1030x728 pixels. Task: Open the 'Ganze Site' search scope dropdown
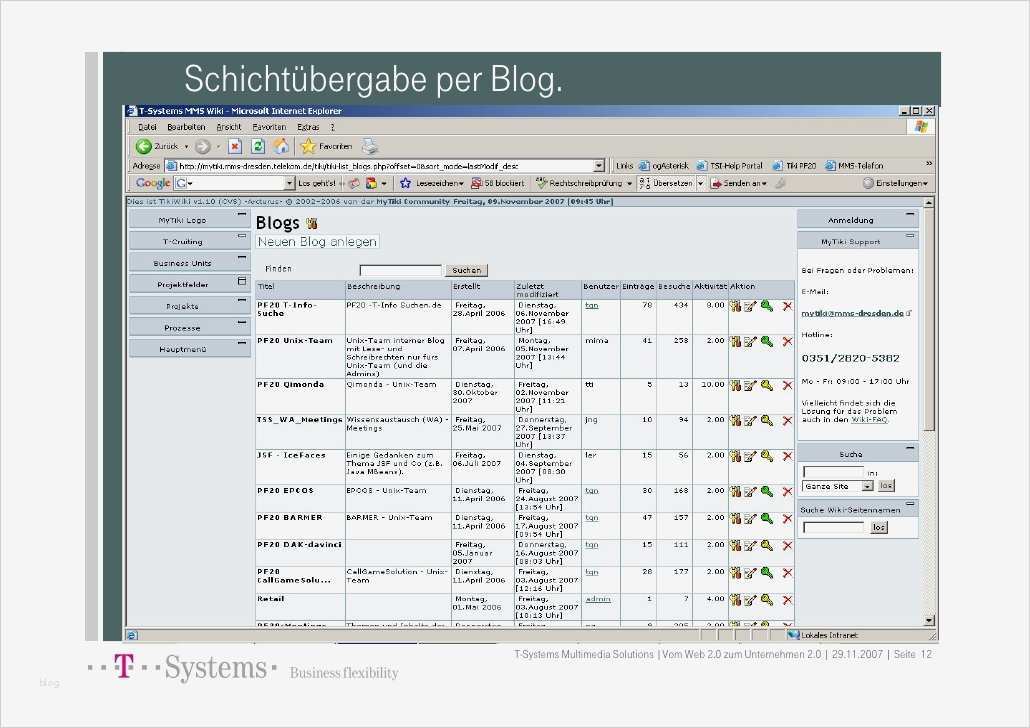867,486
